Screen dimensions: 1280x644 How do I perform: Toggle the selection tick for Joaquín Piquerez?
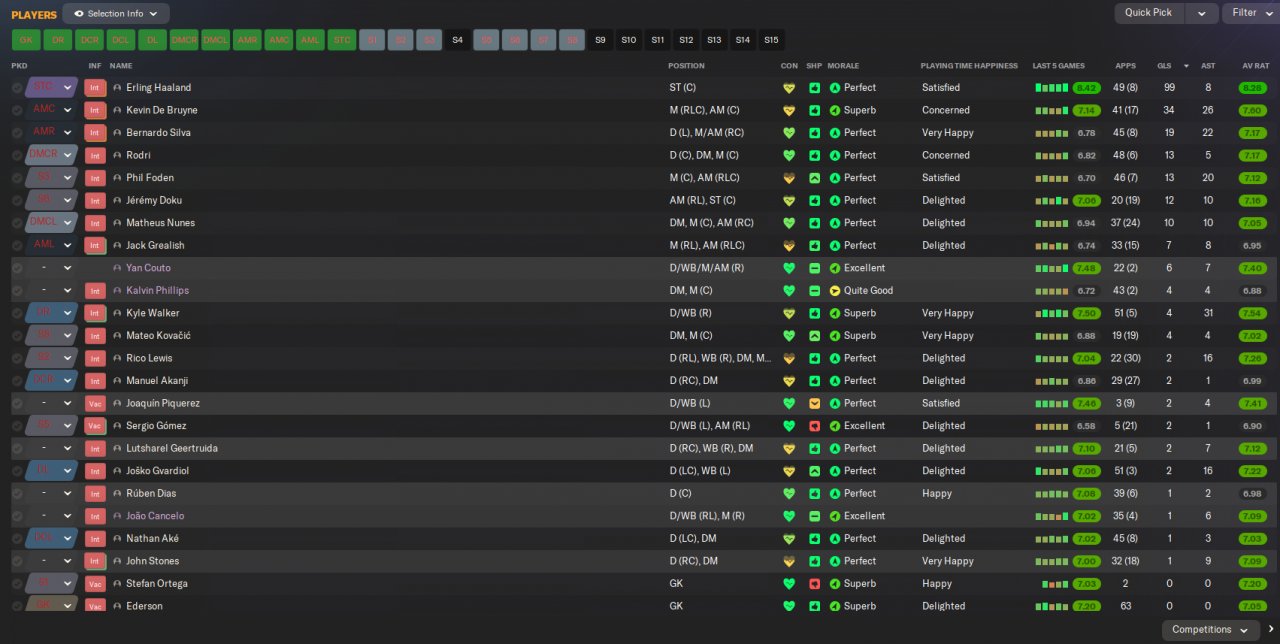(x=17, y=404)
